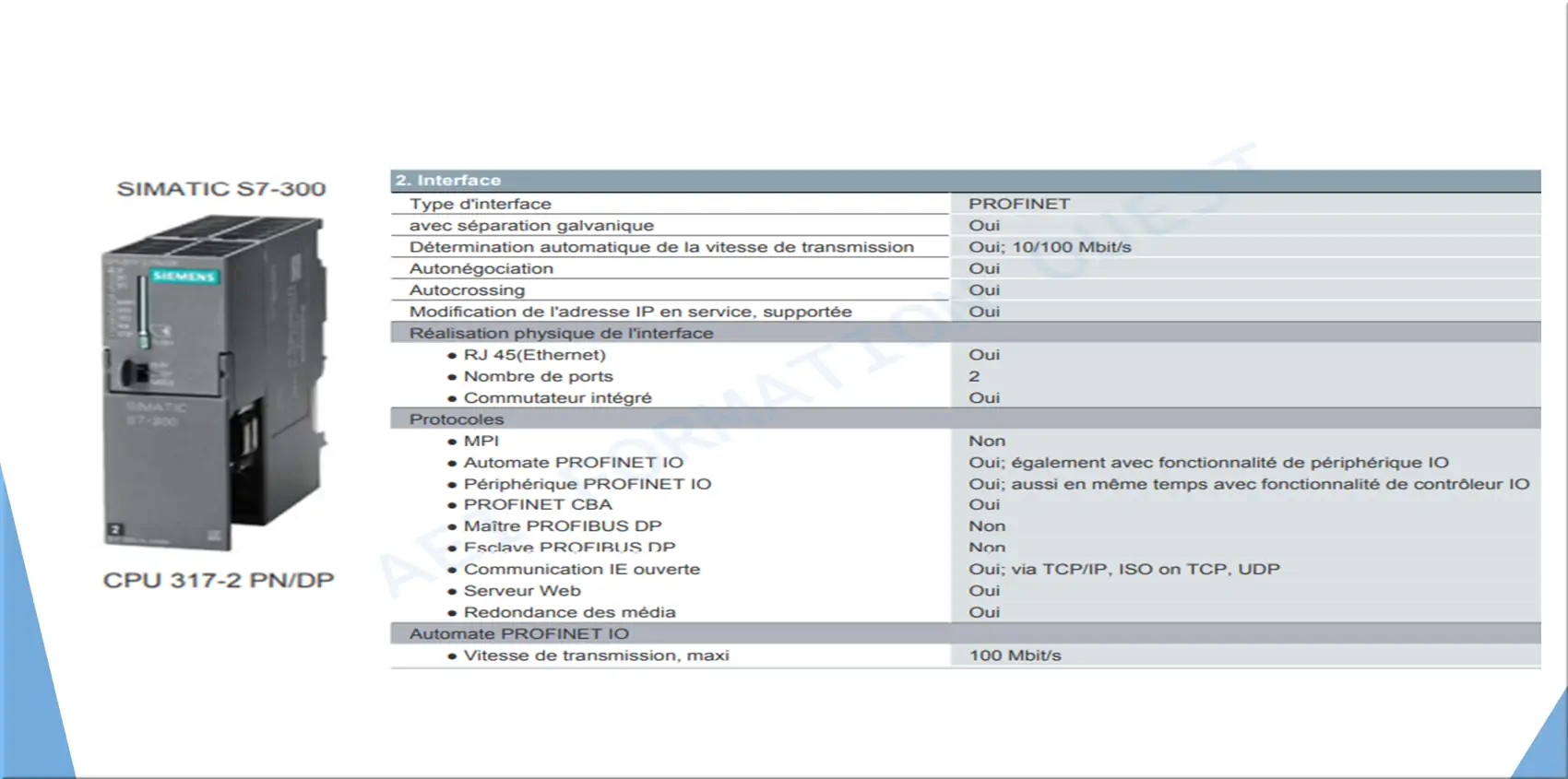Select Oui value for séparation galvanique row

point(984,226)
